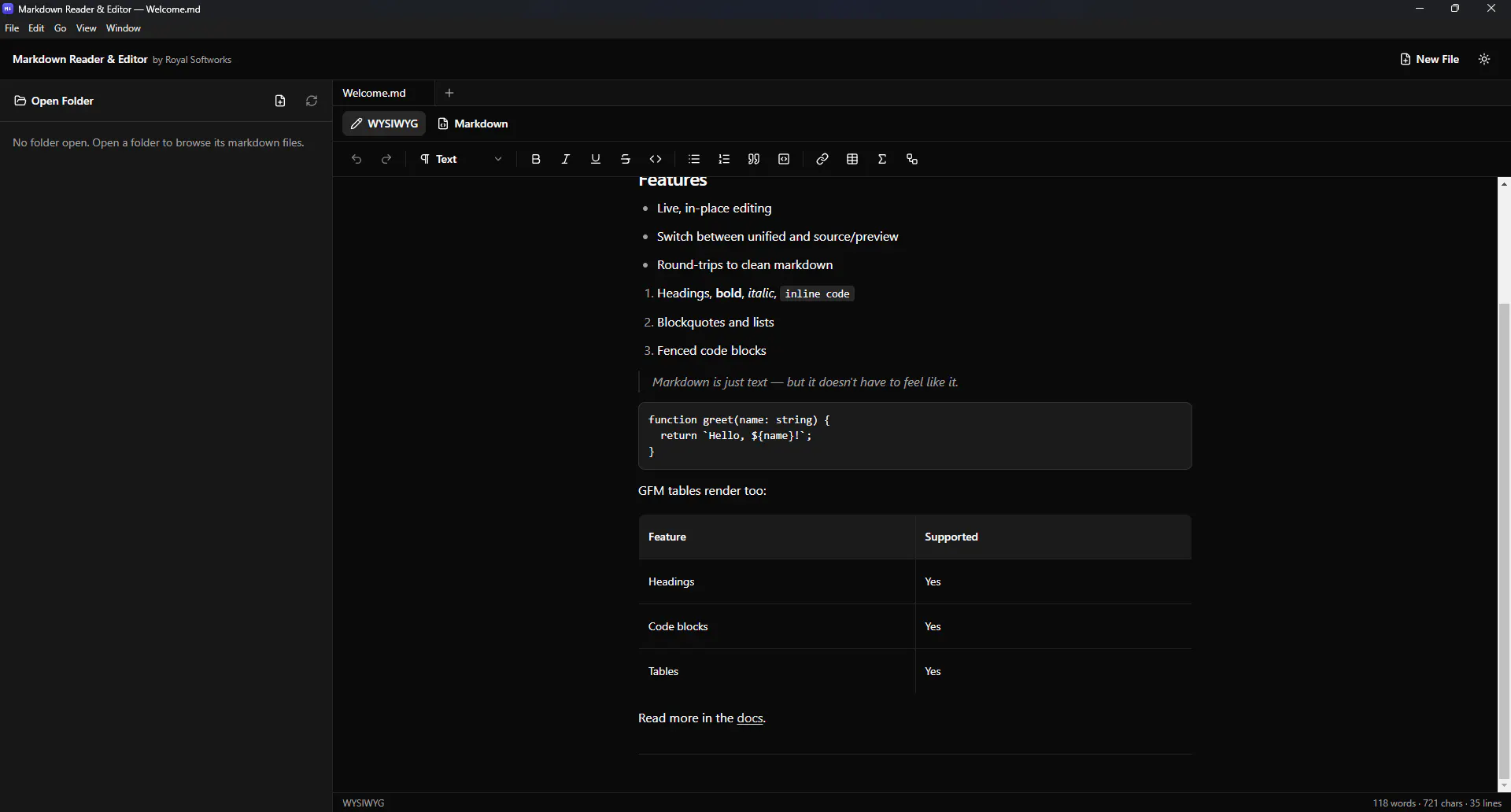
Task: Click 'Switch between unified and source/preview' bullet
Action: click(778, 238)
